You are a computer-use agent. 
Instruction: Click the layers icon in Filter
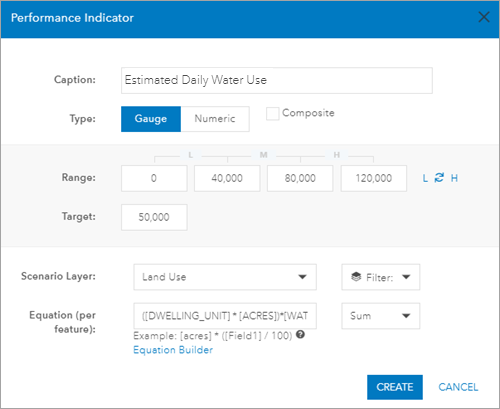coord(356,277)
